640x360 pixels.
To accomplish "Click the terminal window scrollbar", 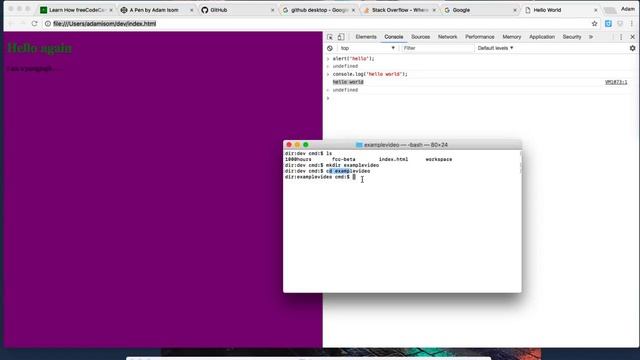I will pyautogui.click(x=520, y=162).
